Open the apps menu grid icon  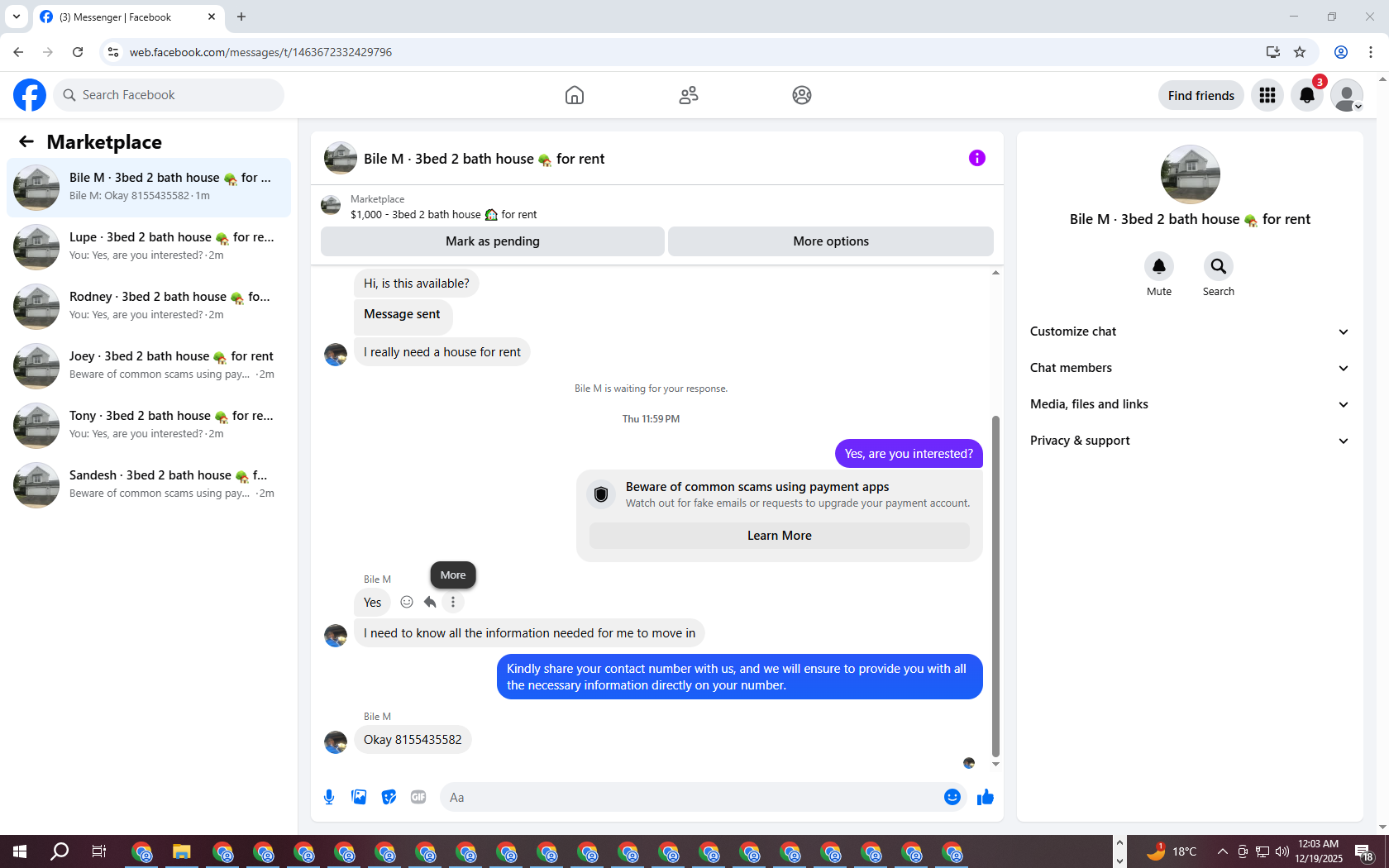coord(1267,95)
